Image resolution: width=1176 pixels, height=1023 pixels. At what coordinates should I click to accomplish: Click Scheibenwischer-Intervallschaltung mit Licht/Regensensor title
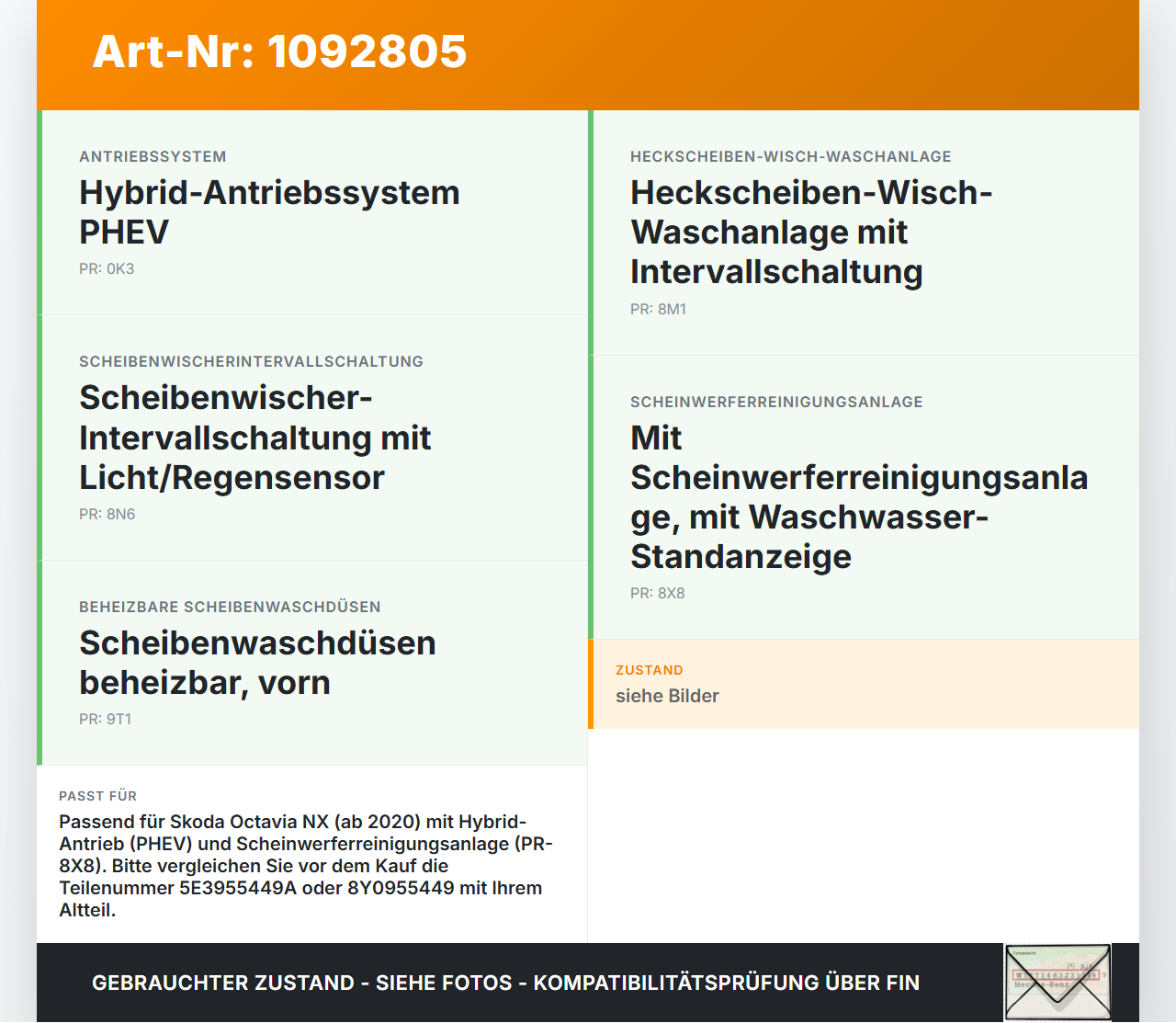[x=254, y=438]
